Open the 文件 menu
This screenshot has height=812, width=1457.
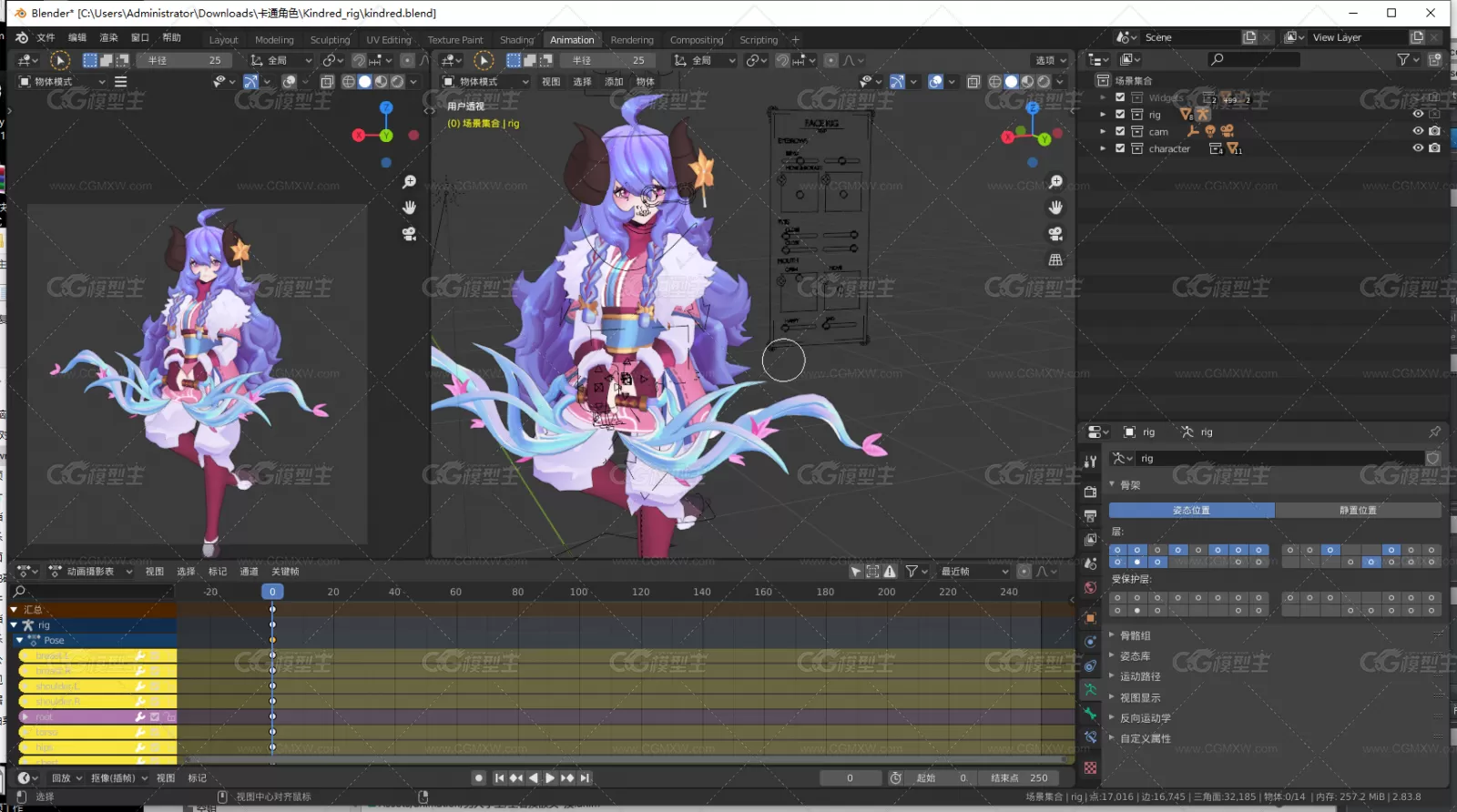pyautogui.click(x=46, y=37)
